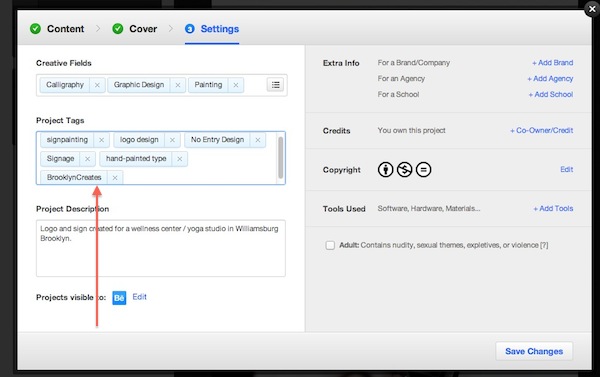Select the Graphic Design field tag

tap(139, 85)
